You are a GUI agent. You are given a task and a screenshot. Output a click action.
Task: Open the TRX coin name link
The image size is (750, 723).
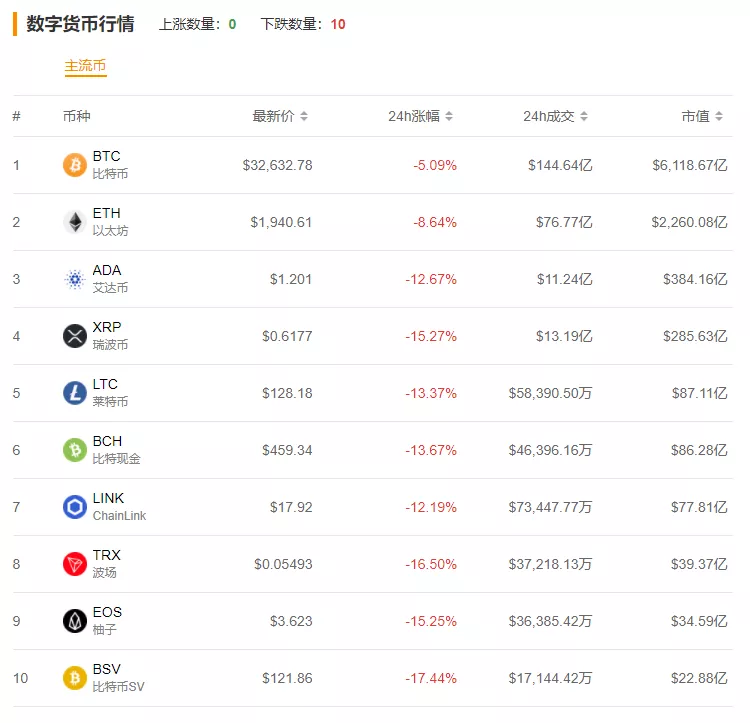(x=107, y=555)
